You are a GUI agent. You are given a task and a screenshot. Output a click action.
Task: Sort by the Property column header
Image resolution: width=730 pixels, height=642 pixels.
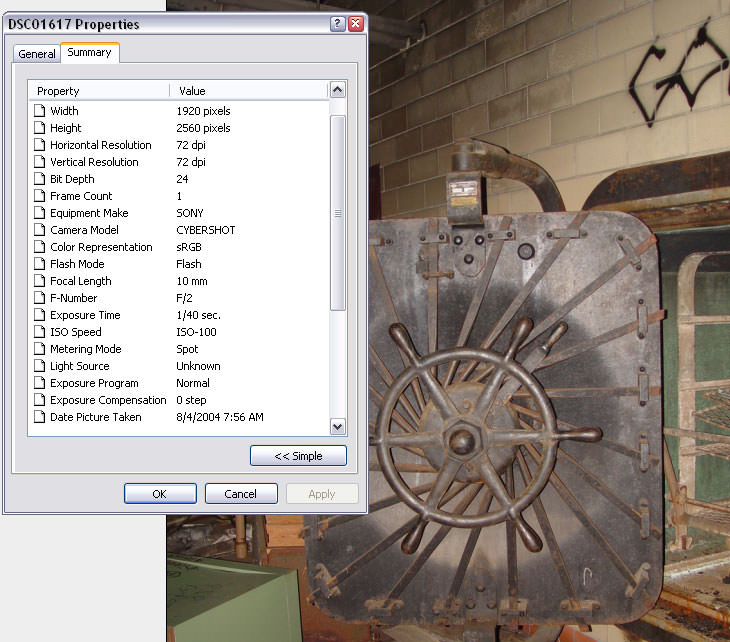coord(98,91)
